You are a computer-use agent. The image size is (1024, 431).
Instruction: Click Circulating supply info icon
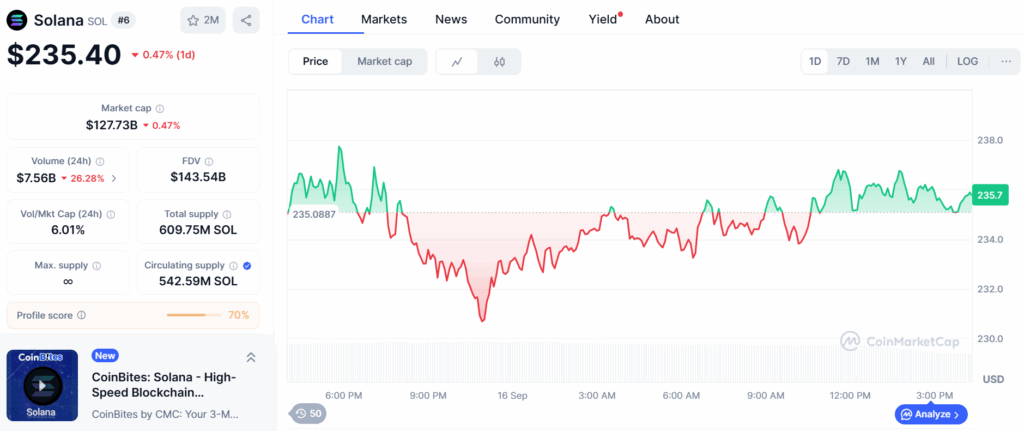point(232,265)
